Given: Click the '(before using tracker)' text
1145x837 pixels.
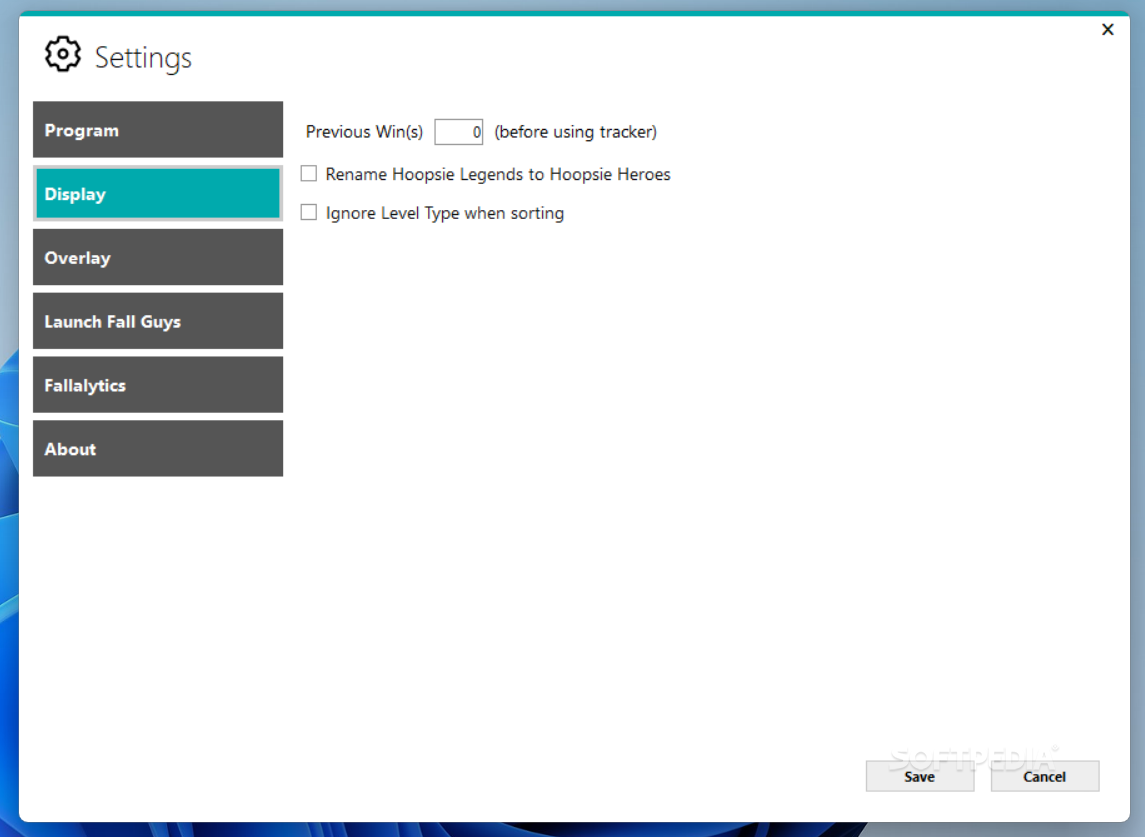Looking at the screenshot, I should tap(575, 132).
